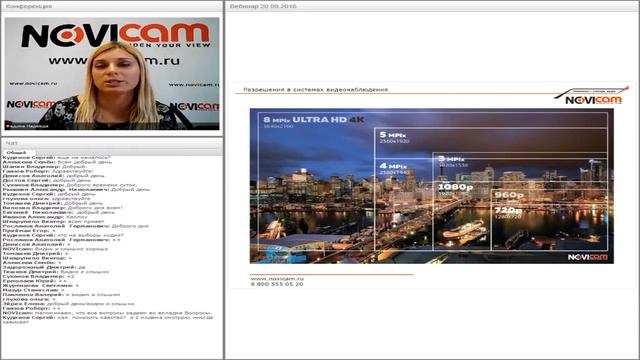This screenshot has height=360, width=640.
Task: Click the 4 MPix resolution label
Action: tap(393, 166)
